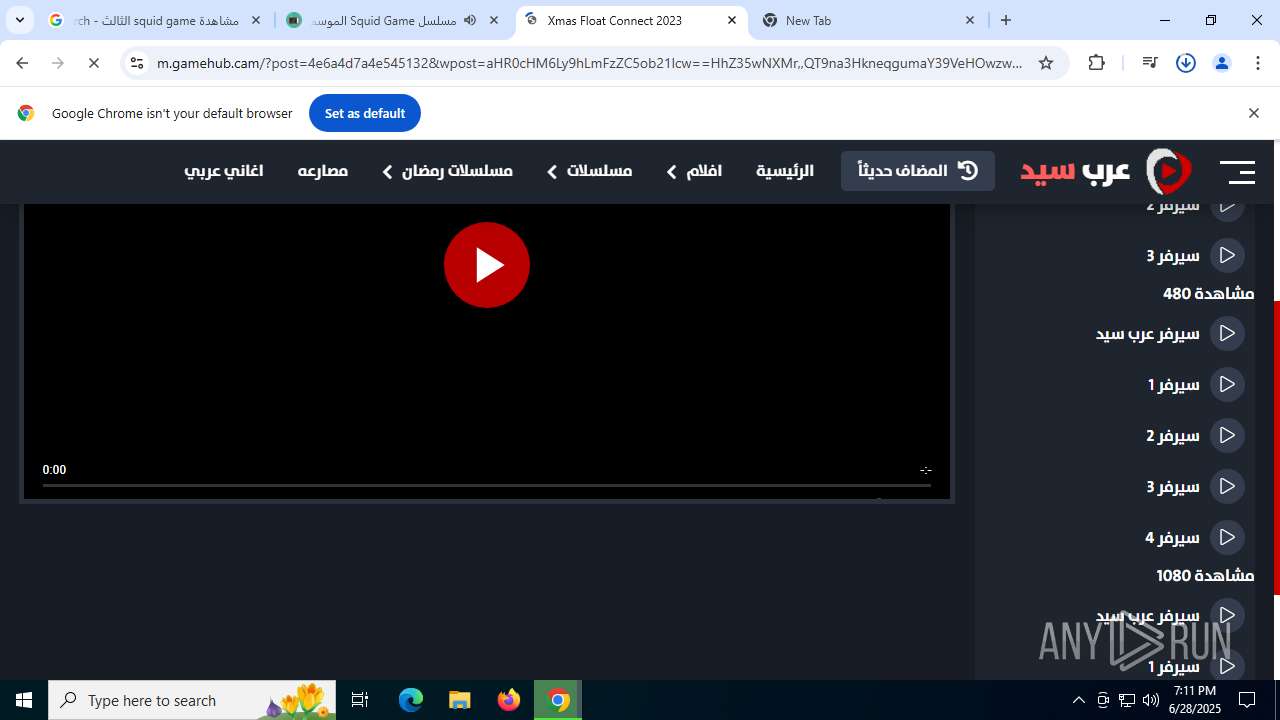Click the مشاهدة 1080 heading
This screenshot has height=720, width=1280.
click(1205, 575)
